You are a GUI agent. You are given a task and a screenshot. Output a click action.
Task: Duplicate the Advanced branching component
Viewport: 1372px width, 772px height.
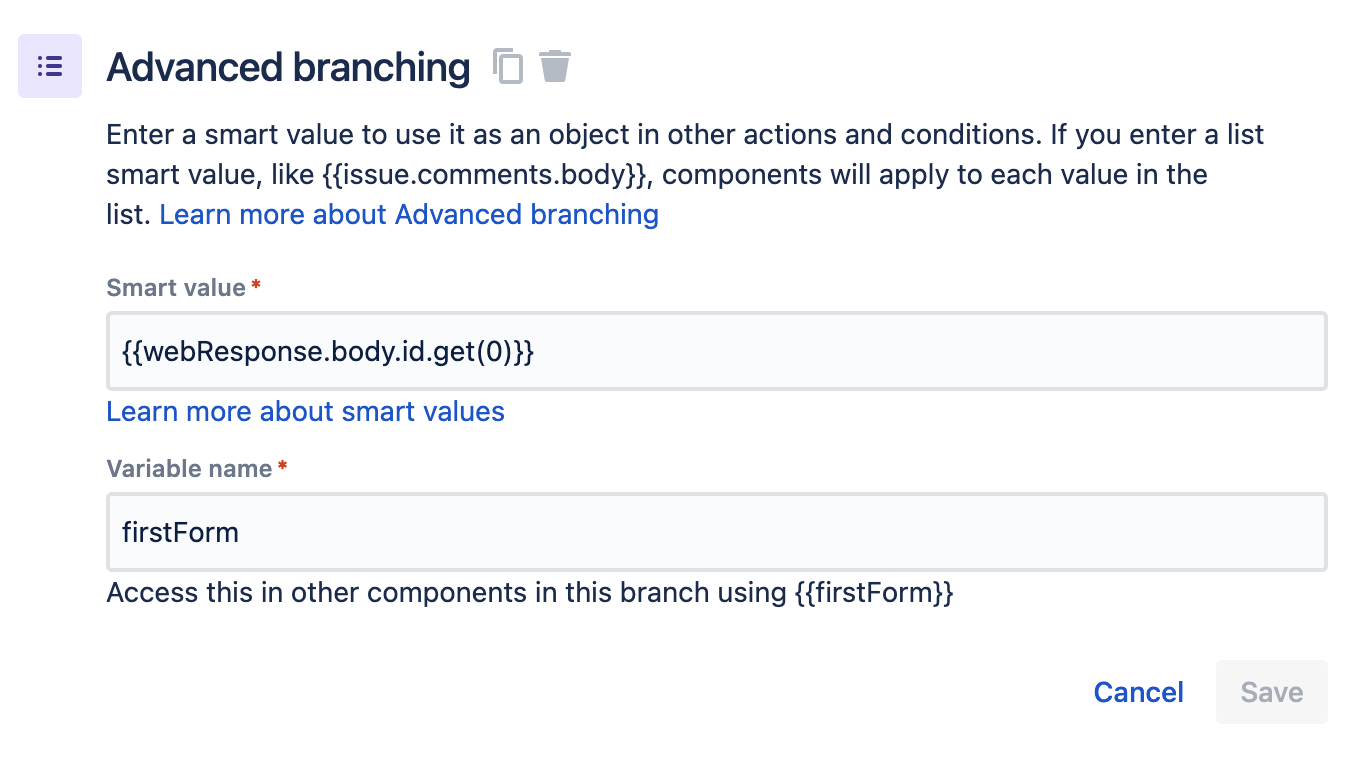click(509, 66)
